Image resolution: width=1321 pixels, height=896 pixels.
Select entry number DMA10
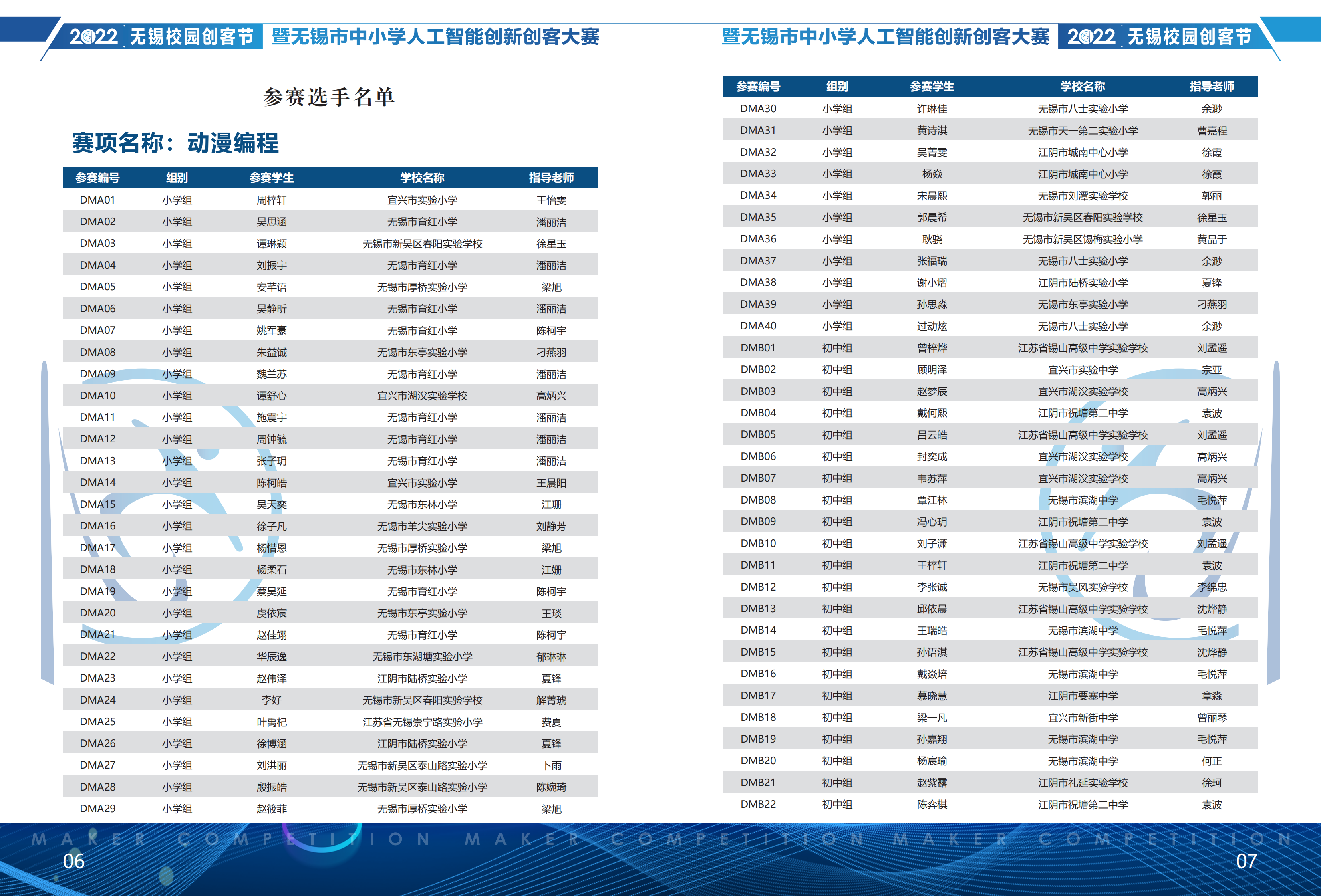coord(98,395)
